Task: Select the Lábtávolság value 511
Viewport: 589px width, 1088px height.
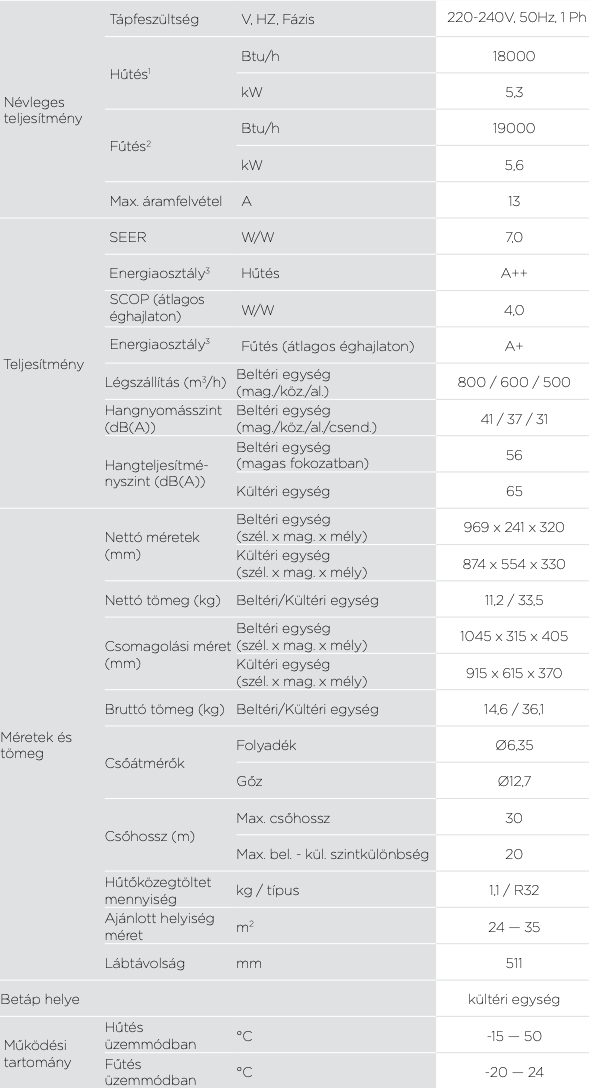Action: click(x=514, y=963)
